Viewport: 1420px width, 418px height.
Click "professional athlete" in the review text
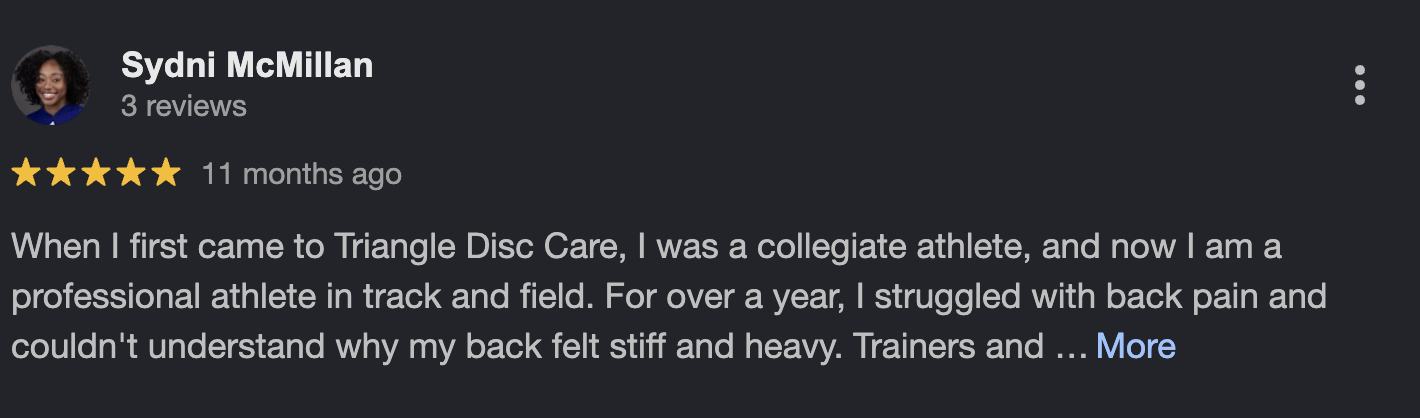point(160,296)
